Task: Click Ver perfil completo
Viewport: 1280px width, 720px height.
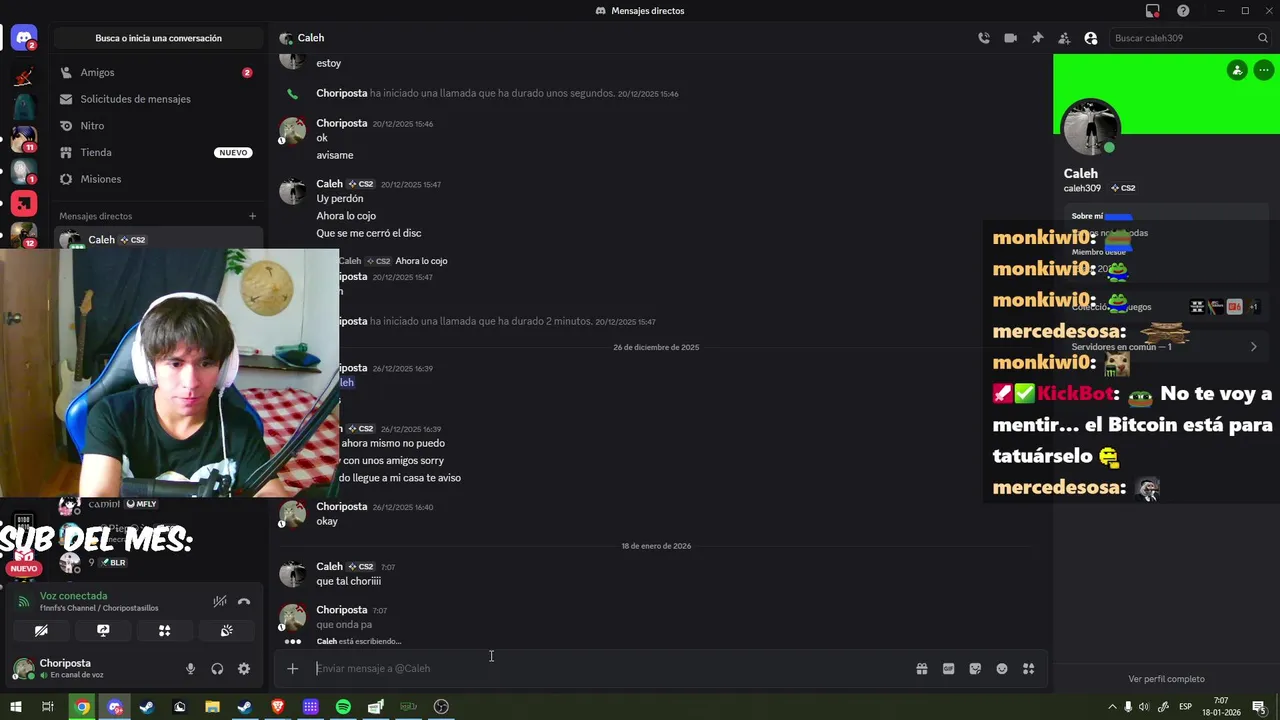Action: tap(1166, 679)
